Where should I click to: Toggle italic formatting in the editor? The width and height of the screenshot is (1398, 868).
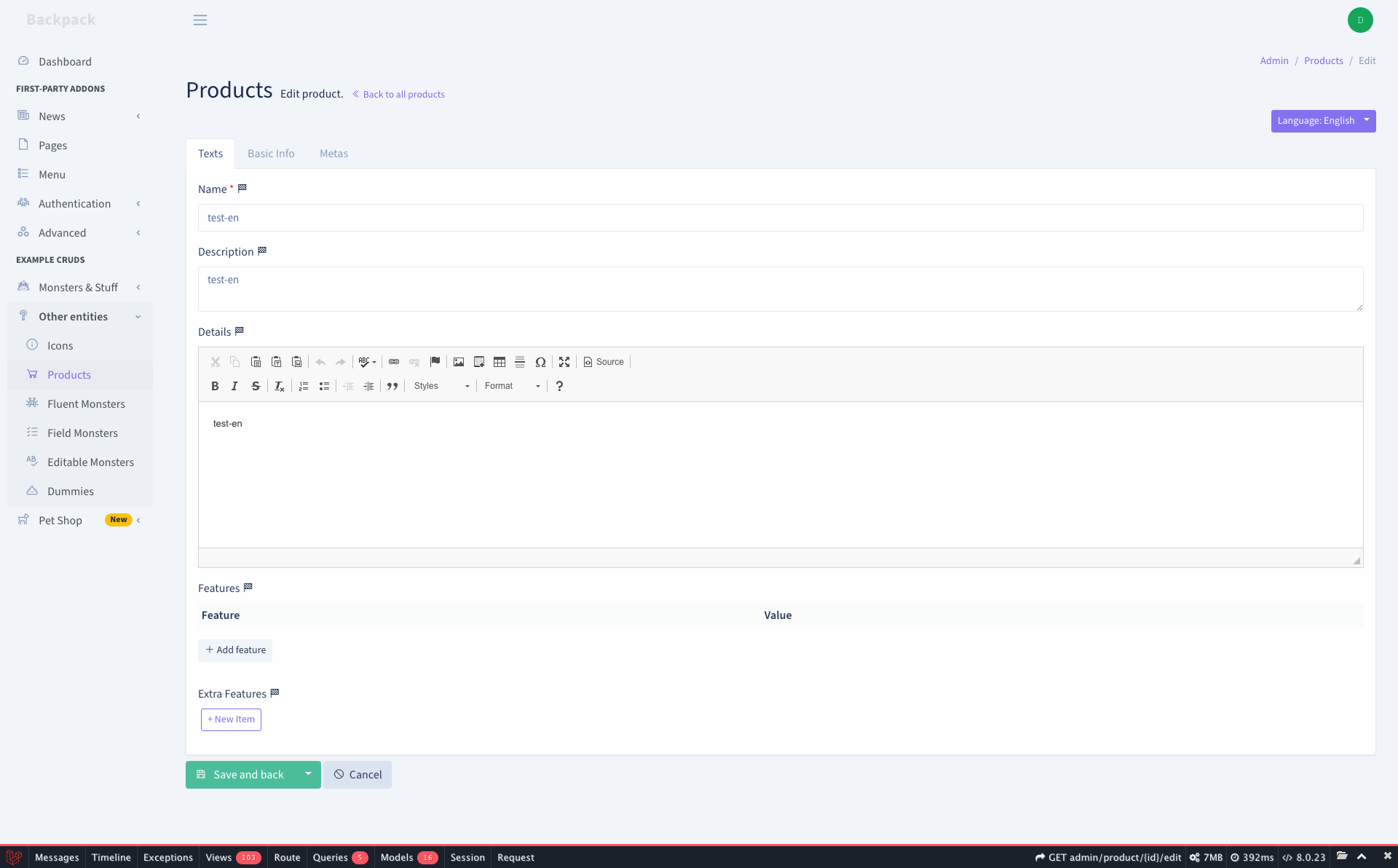tap(234, 386)
